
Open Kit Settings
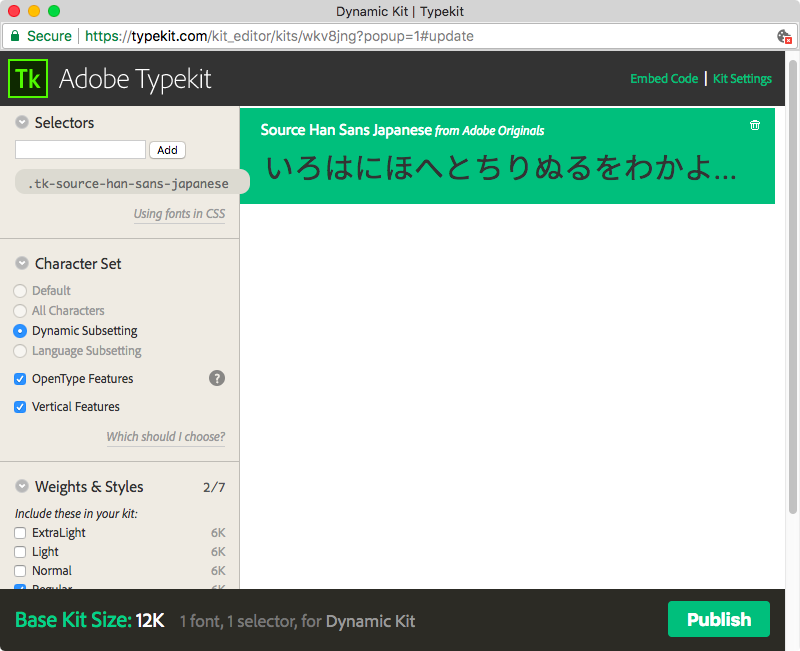(x=742, y=79)
